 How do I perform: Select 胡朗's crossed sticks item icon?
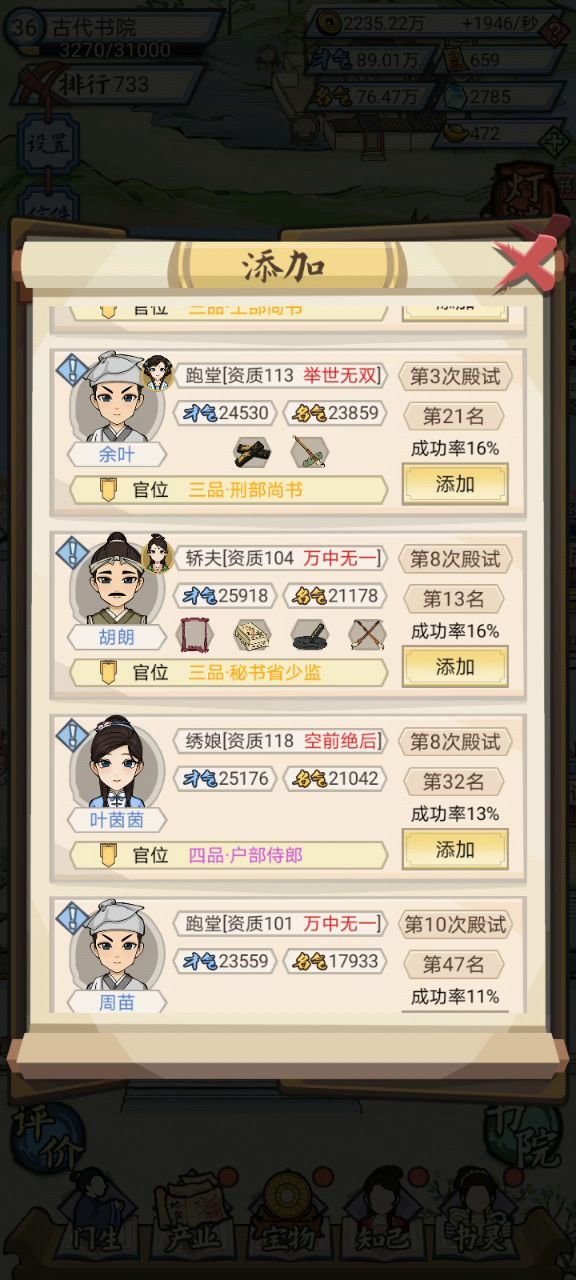(367, 634)
